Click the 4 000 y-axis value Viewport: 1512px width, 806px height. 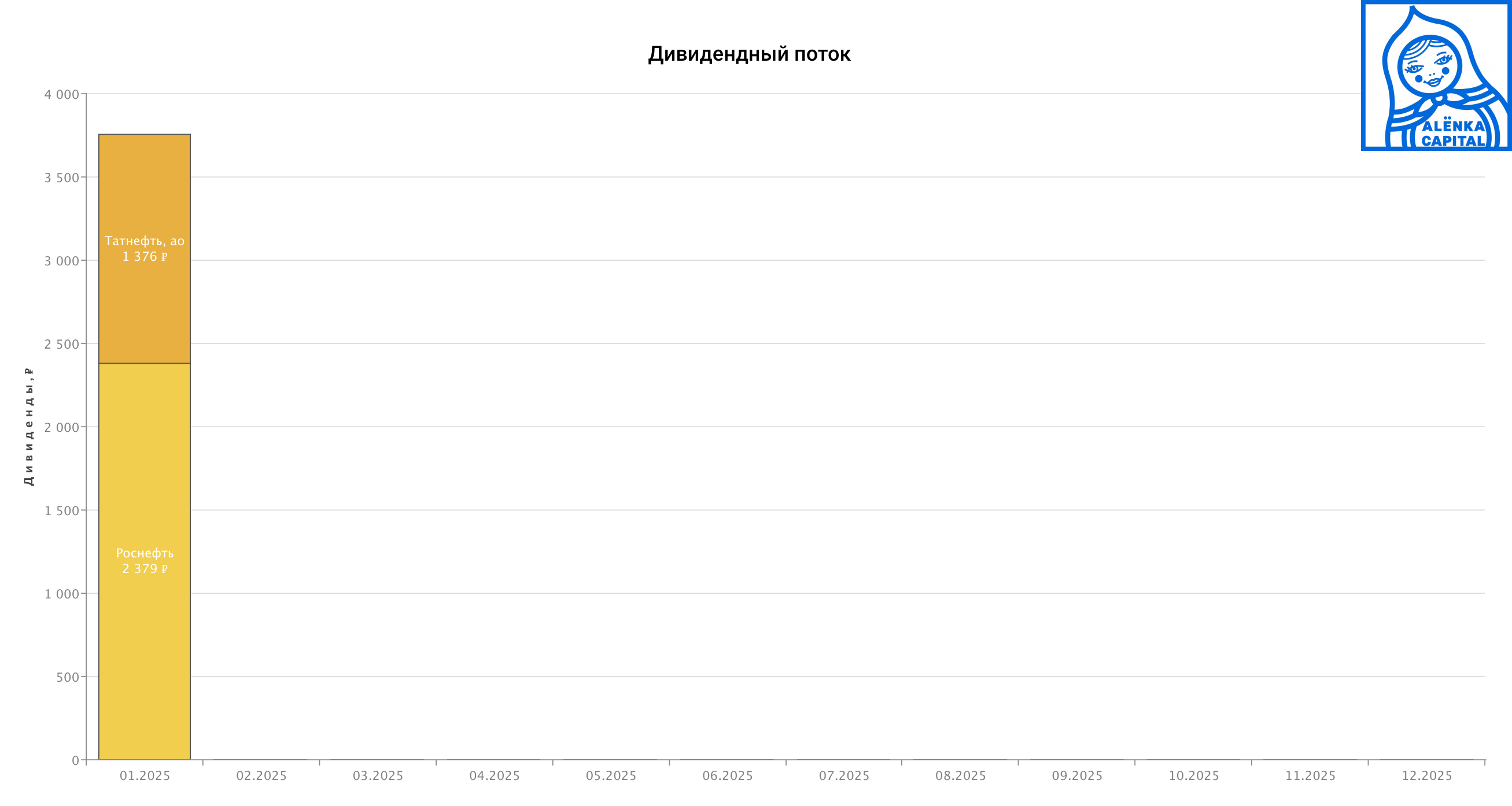tap(62, 94)
